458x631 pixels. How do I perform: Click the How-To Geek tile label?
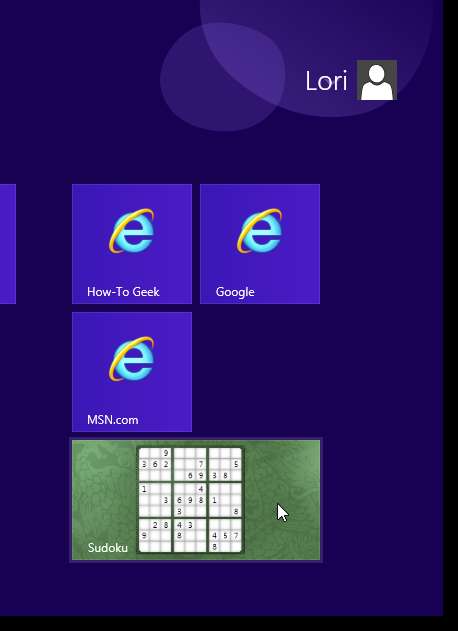coord(123,292)
